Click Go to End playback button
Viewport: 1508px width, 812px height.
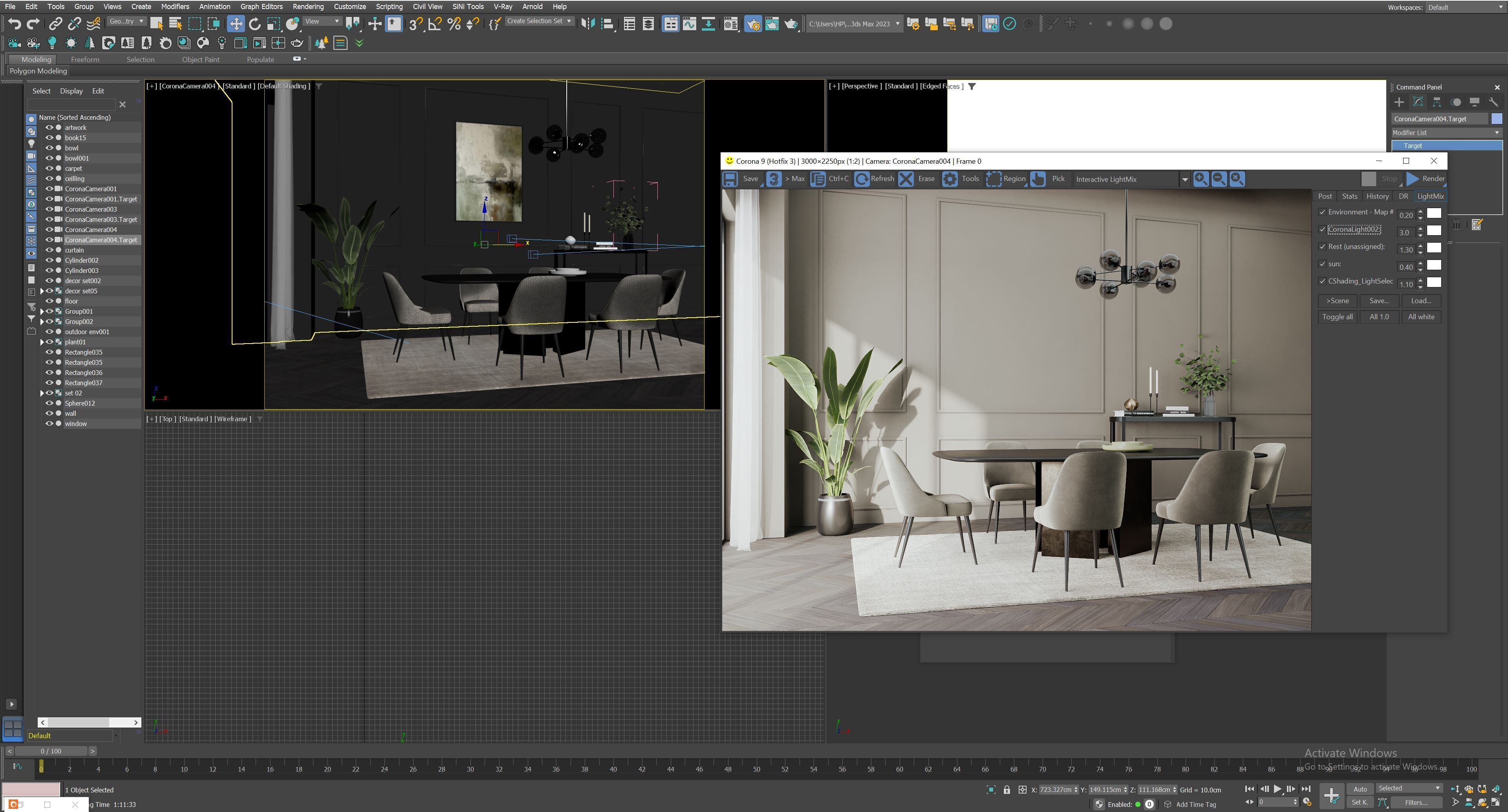[x=1305, y=789]
